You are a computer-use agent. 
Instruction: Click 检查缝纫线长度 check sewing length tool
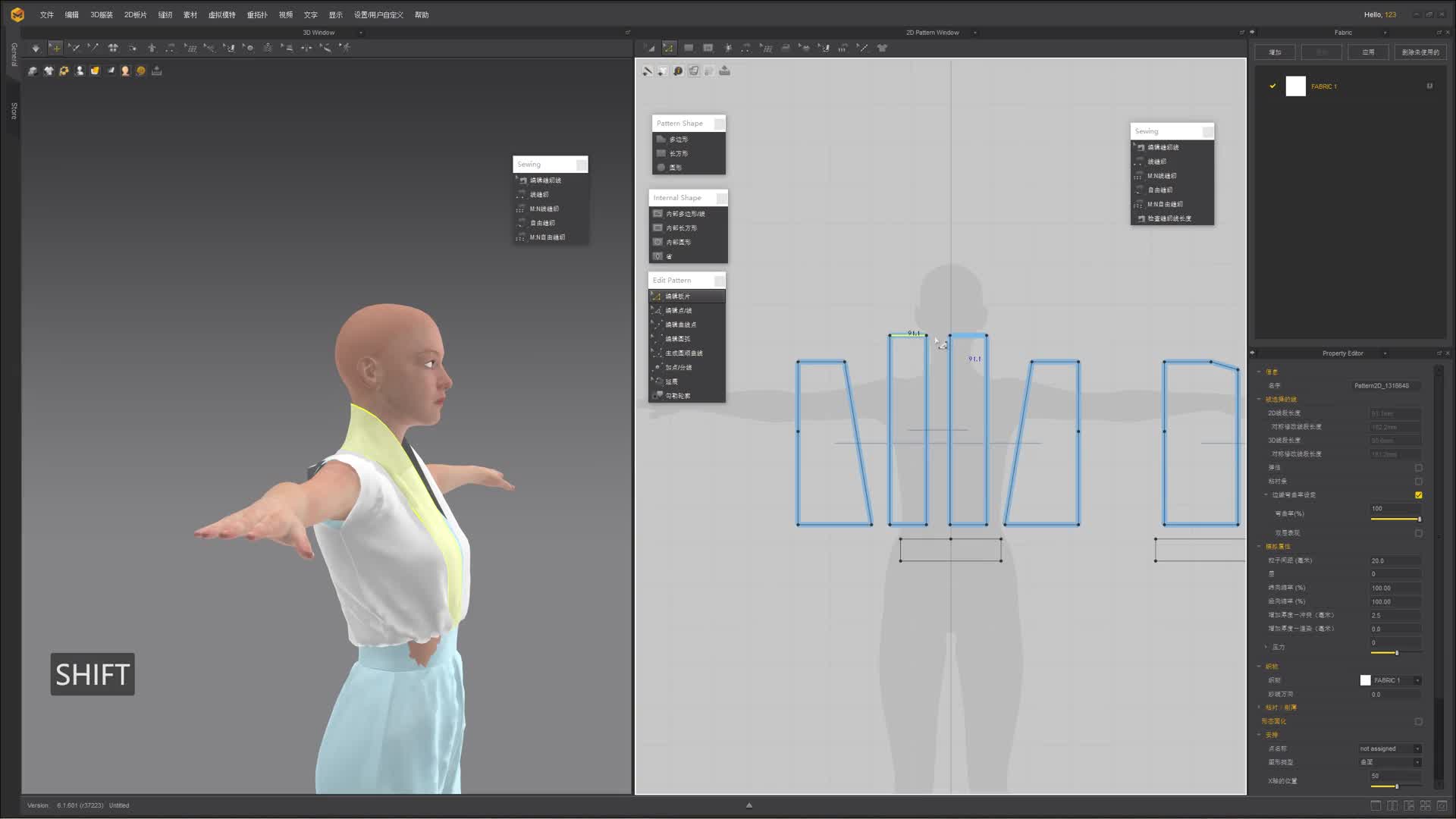(x=1169, y=218)
